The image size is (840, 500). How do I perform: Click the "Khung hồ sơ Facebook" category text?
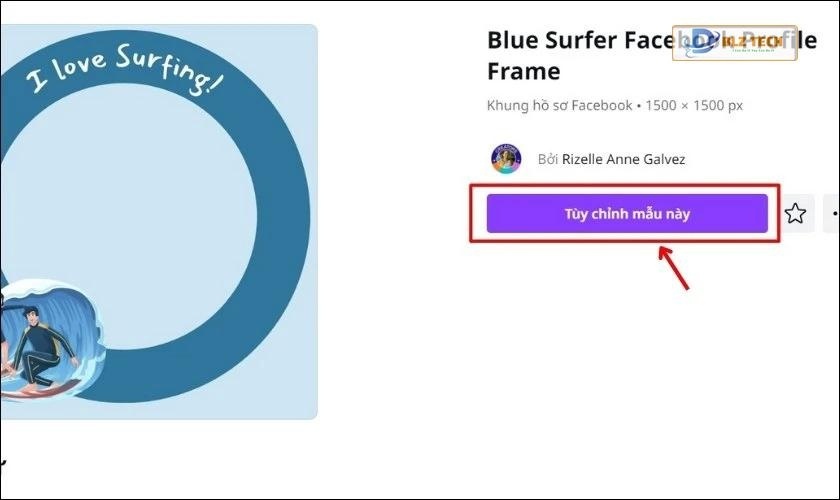(559, 105)
